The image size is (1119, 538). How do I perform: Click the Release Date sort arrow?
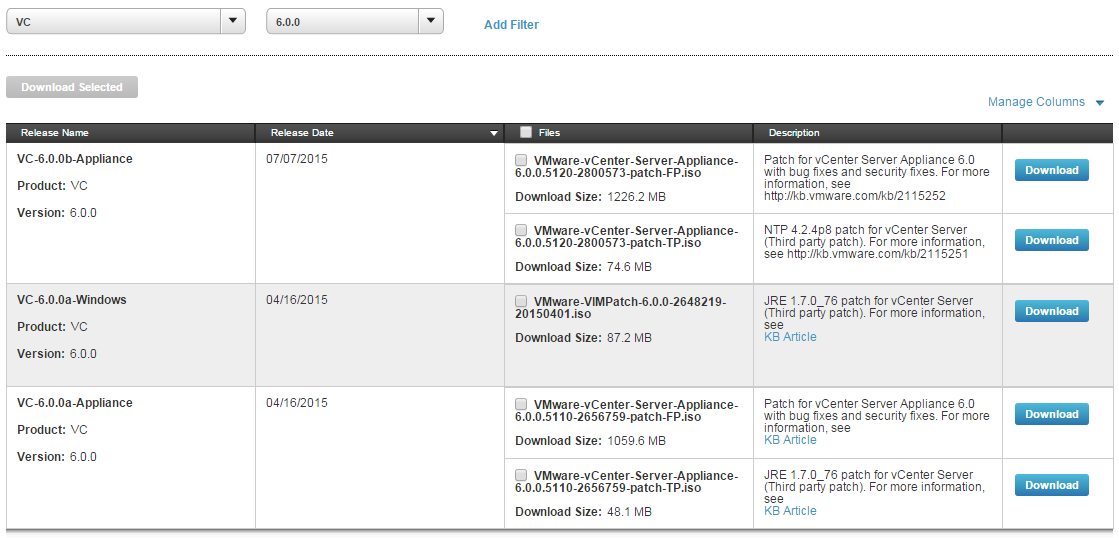(x=493, y=133)
